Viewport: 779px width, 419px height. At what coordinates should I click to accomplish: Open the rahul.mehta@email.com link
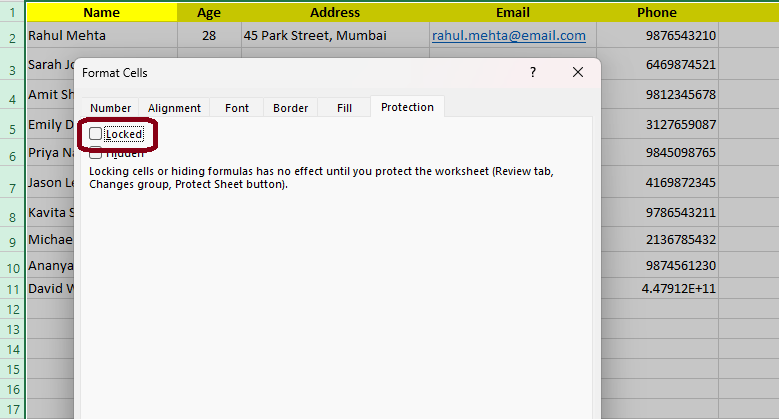508,36
